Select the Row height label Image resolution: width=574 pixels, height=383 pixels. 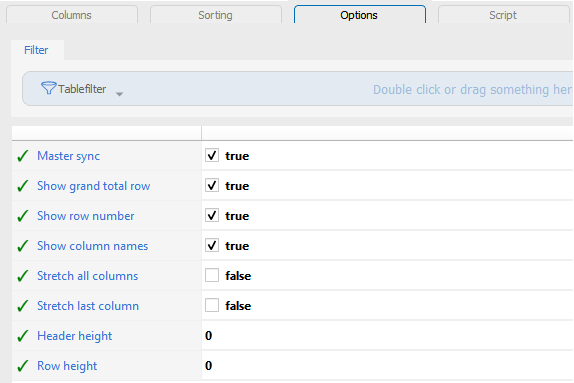coord(67,367)
